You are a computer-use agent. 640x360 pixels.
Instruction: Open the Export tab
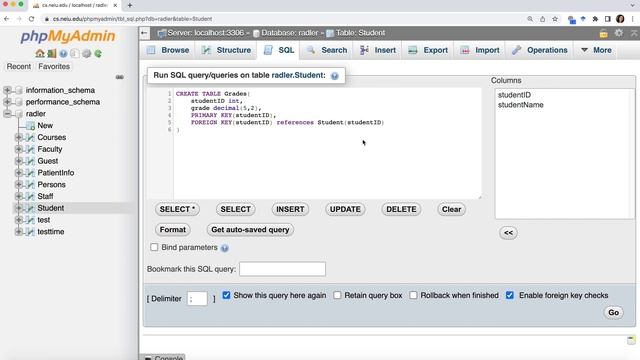[x=428, y=50]
